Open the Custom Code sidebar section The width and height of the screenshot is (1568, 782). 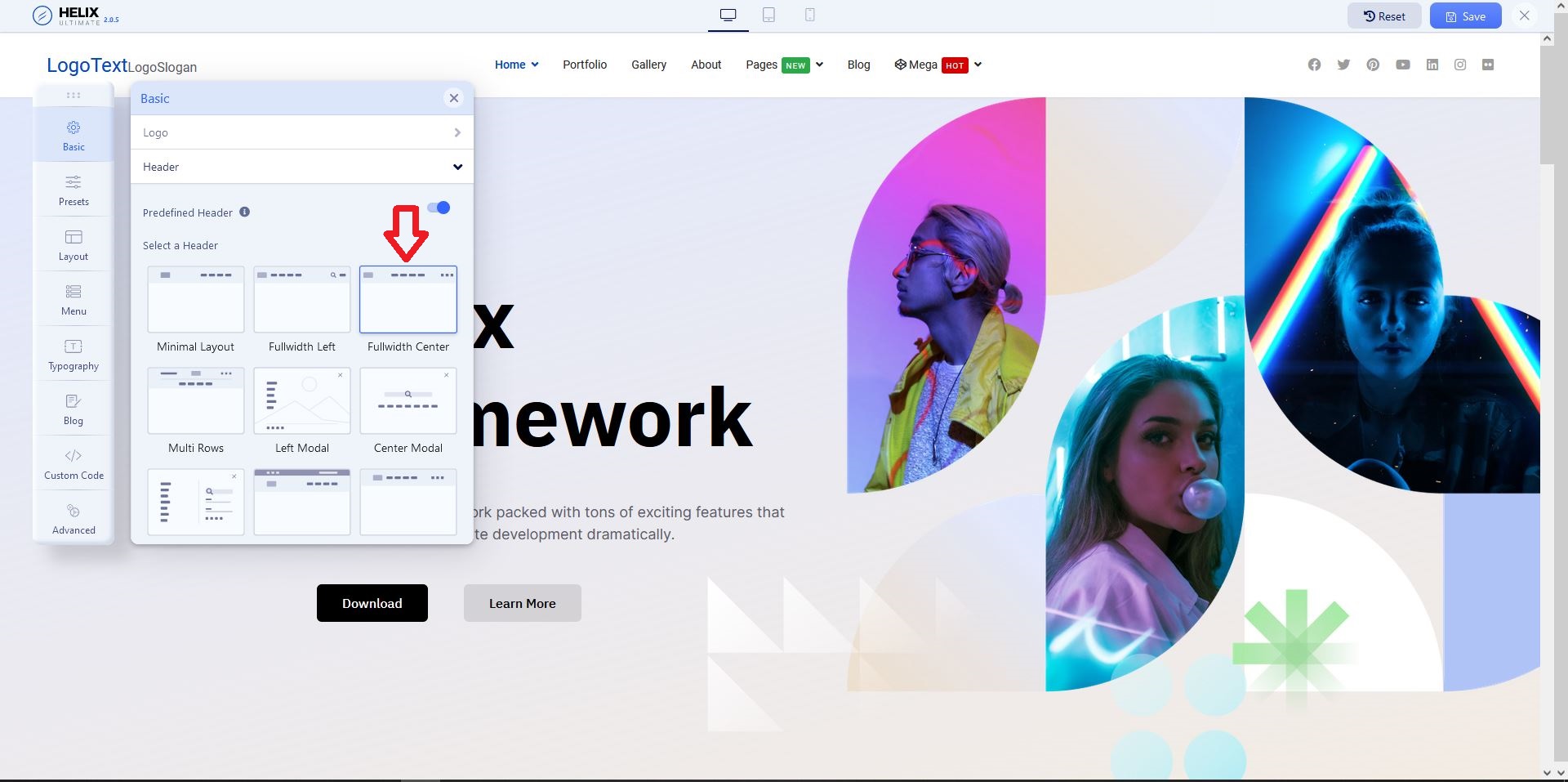click(x=73, y=463)
